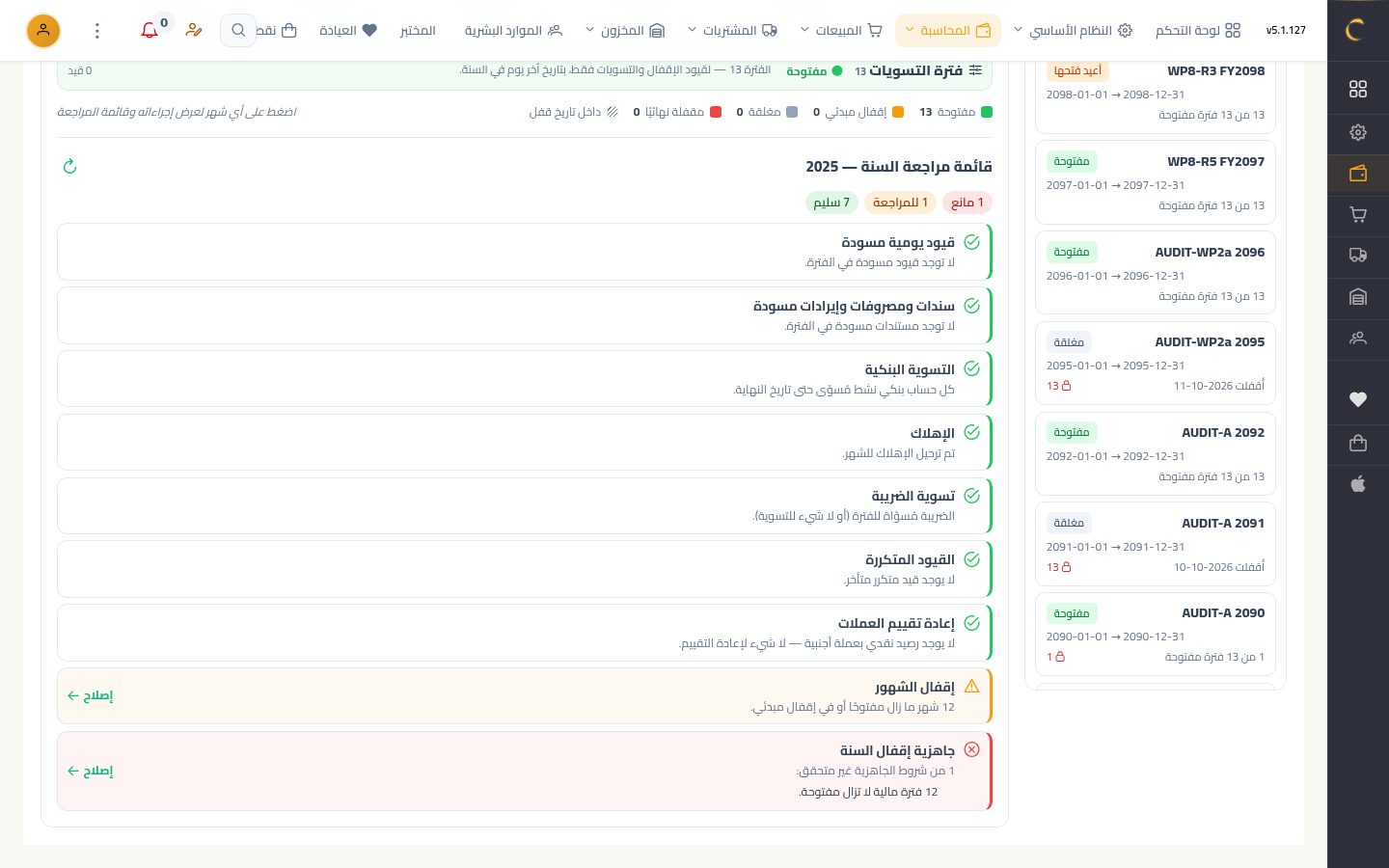The width and height of the screenshot is (1389, 868).
Task: Click the 1 مانع status chip
Action: 967,203
